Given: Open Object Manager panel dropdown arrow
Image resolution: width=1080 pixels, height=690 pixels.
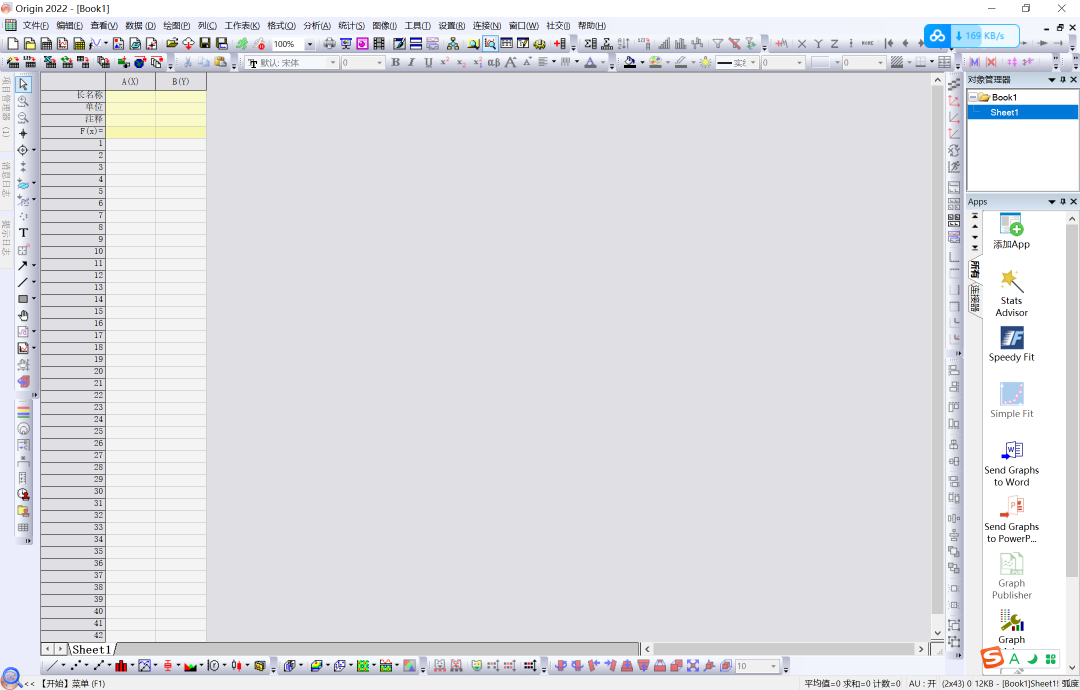Looking at the screenshot, I should point(1052,80).
